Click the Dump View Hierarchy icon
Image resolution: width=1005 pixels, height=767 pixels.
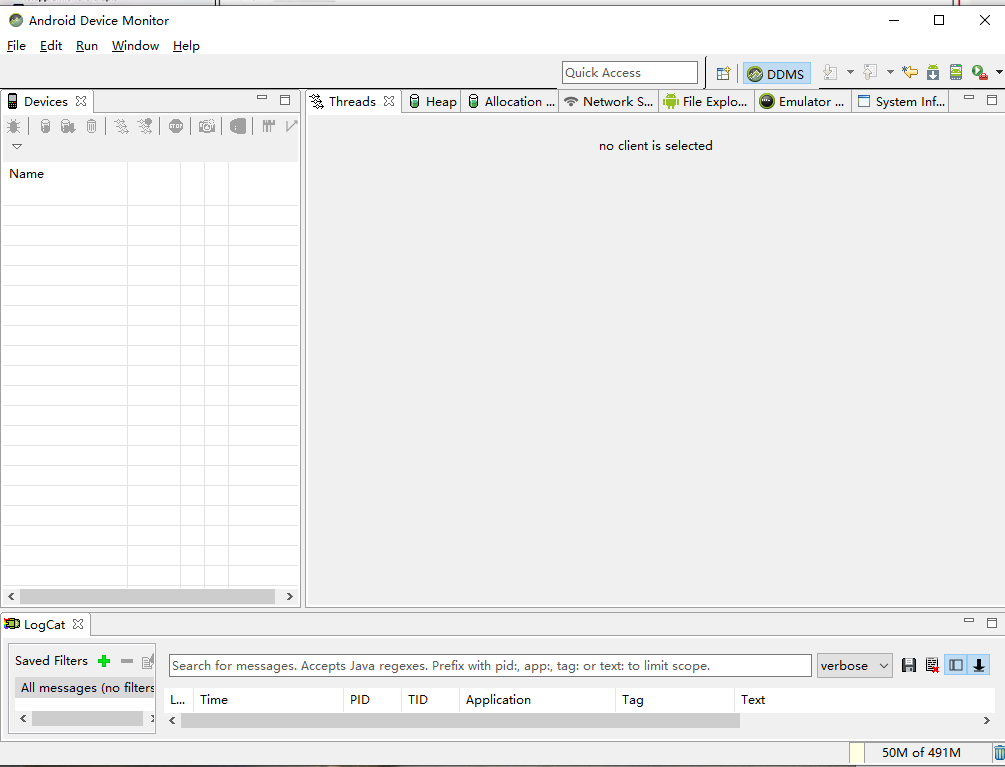coord(238,126)
